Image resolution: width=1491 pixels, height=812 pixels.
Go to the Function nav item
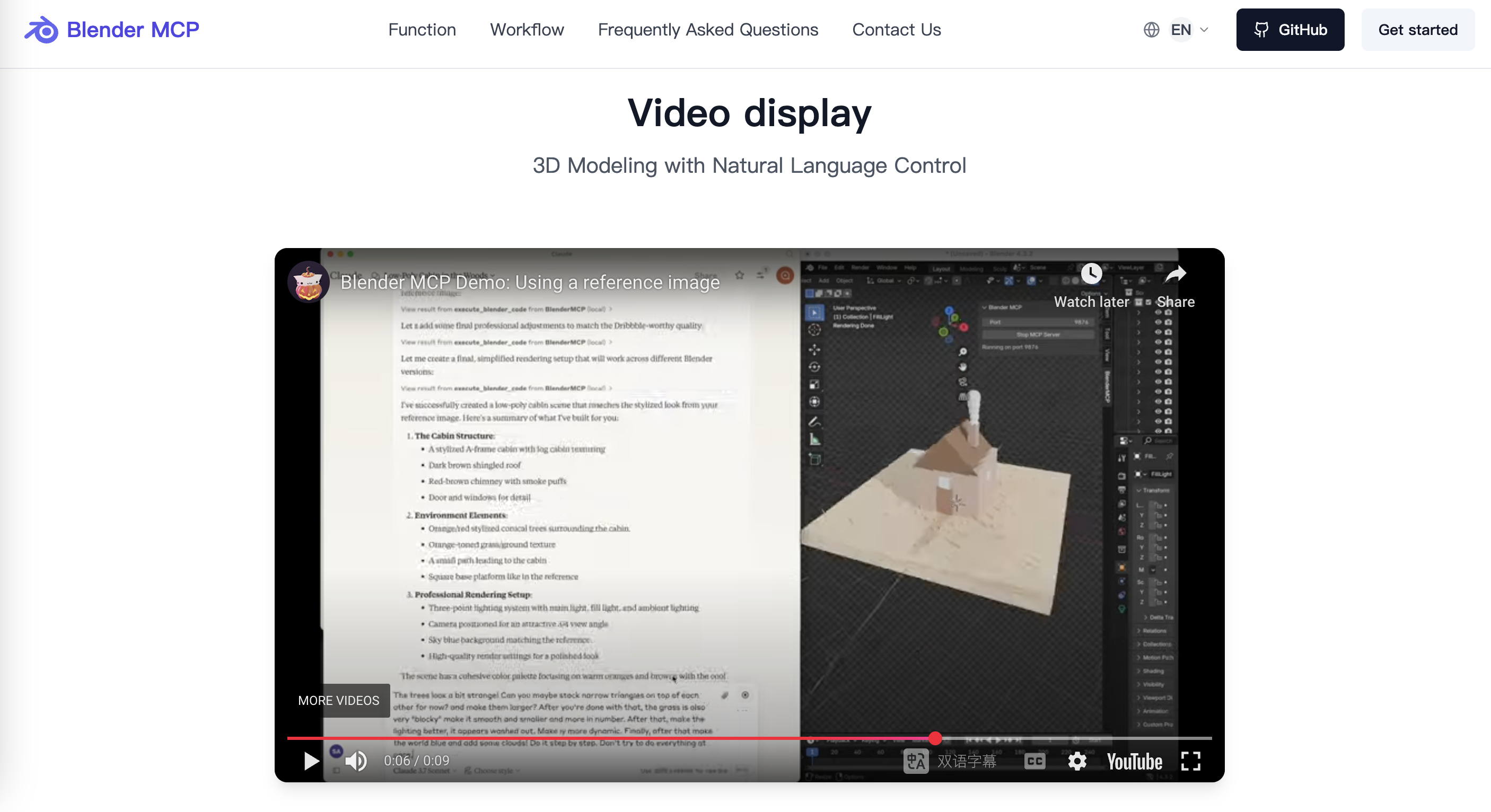coord(422,30)
